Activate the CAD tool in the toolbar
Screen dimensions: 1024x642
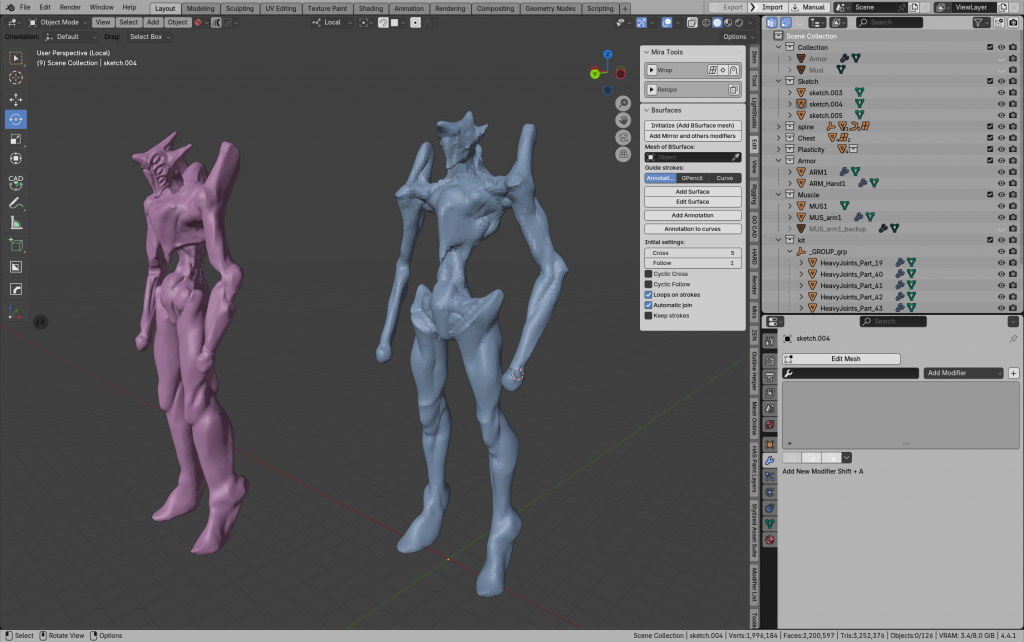16,182
